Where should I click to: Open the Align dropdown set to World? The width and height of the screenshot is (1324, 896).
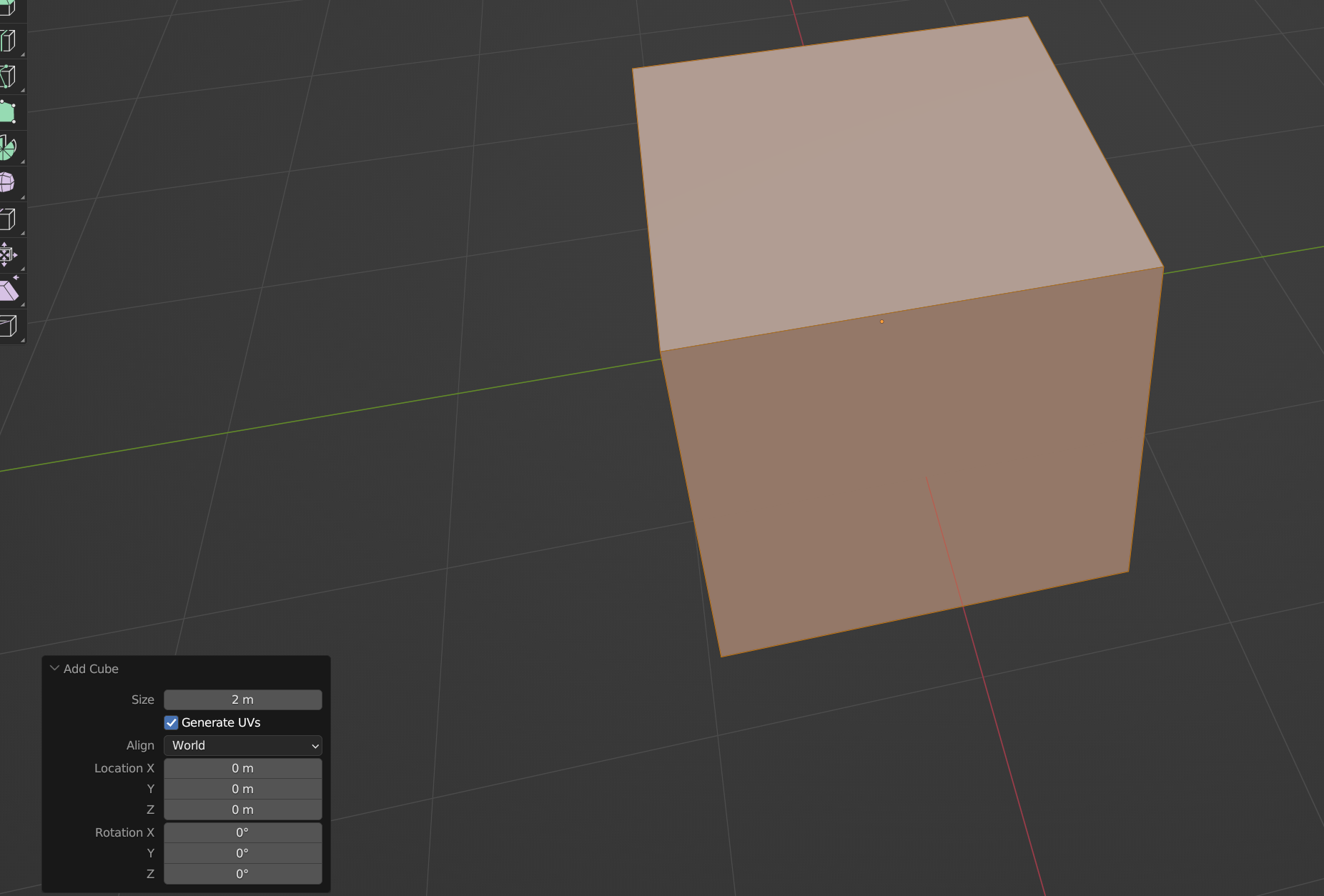coord(243,745)
